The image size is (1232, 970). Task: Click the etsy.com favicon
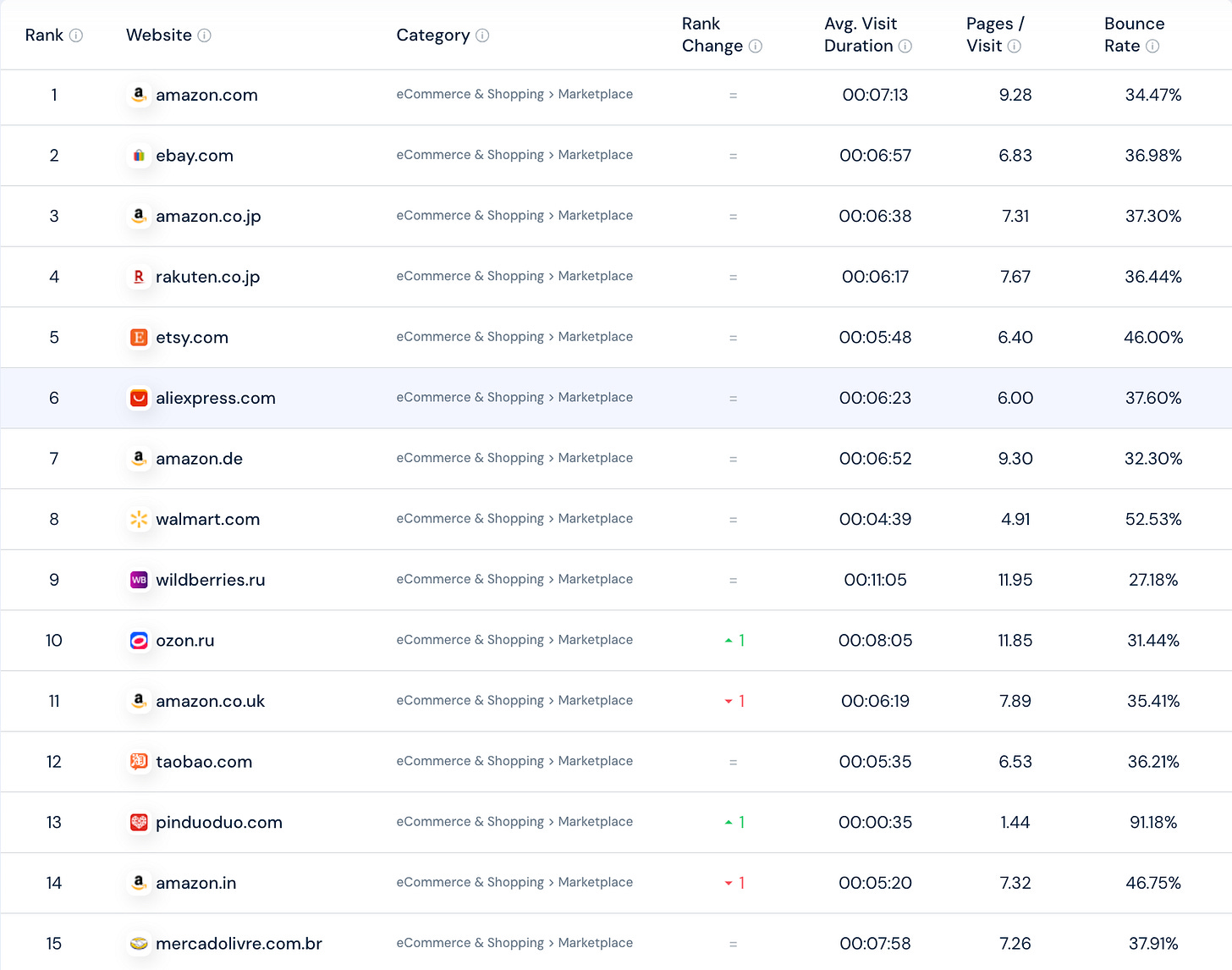pyautogui.click(x=139, y=338)
